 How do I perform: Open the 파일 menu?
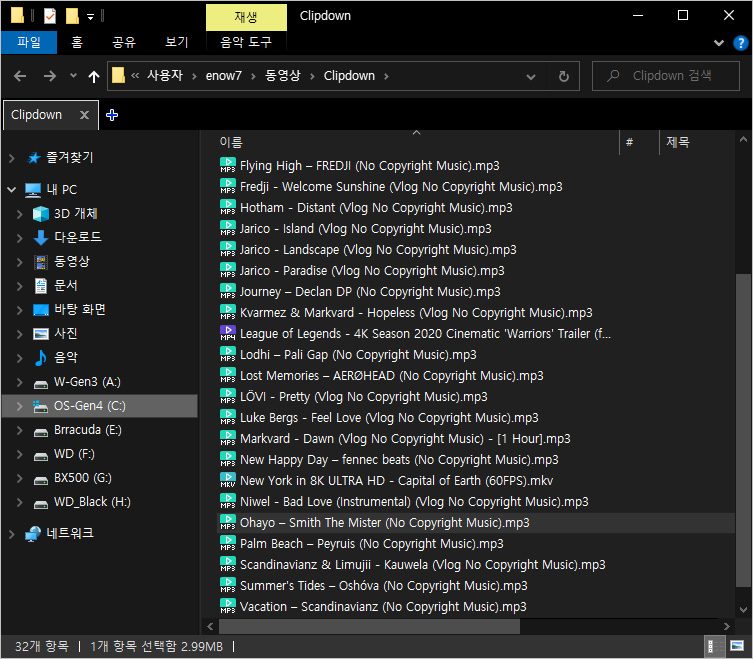pyautogui.click(x=29, y=42)
